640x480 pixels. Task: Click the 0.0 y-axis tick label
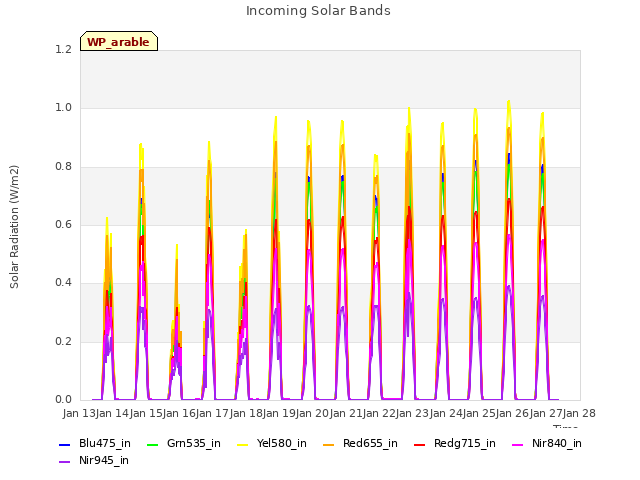click(x=63, y=400)
